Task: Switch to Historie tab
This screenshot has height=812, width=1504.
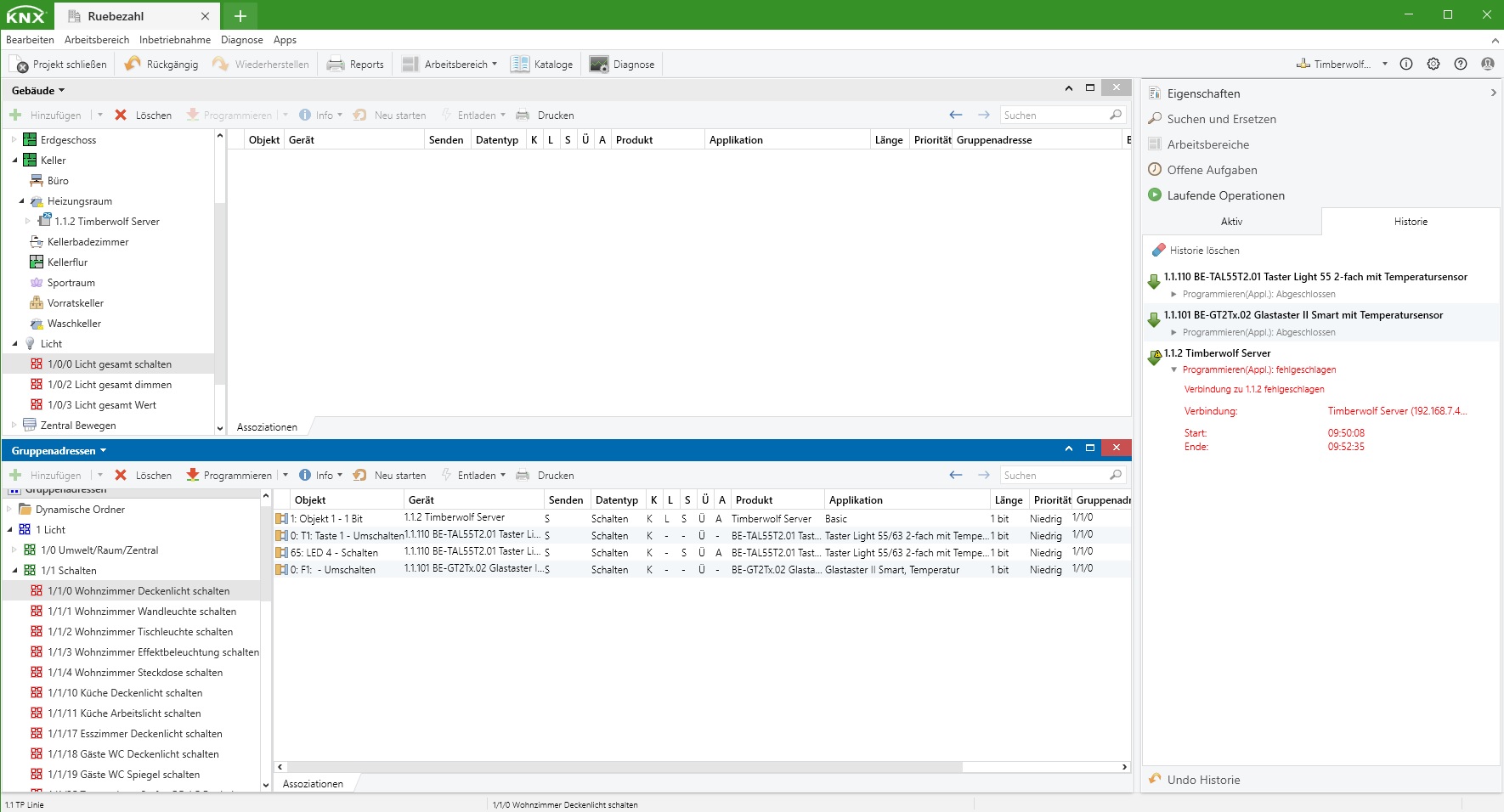Action: (x=1411, y=221)
